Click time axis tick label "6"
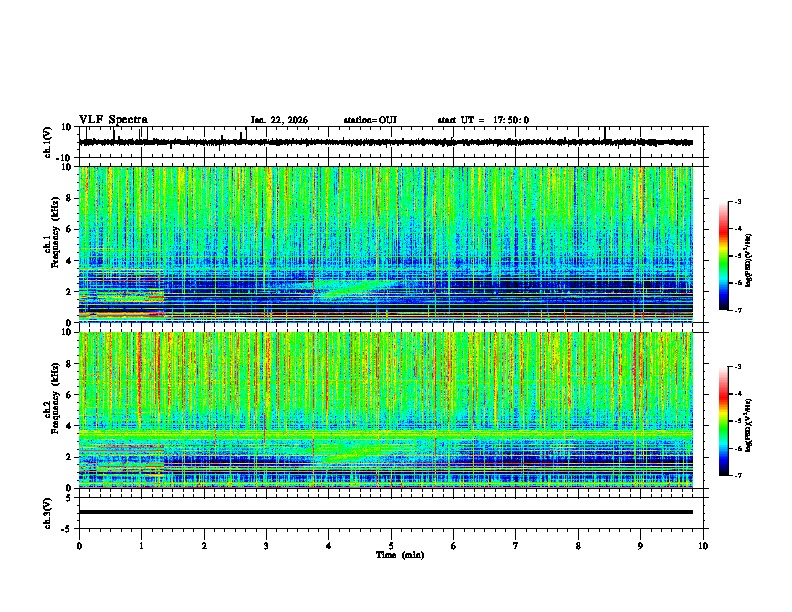The height and width of the screenshot is (612, 792). (x=454, y=546)
